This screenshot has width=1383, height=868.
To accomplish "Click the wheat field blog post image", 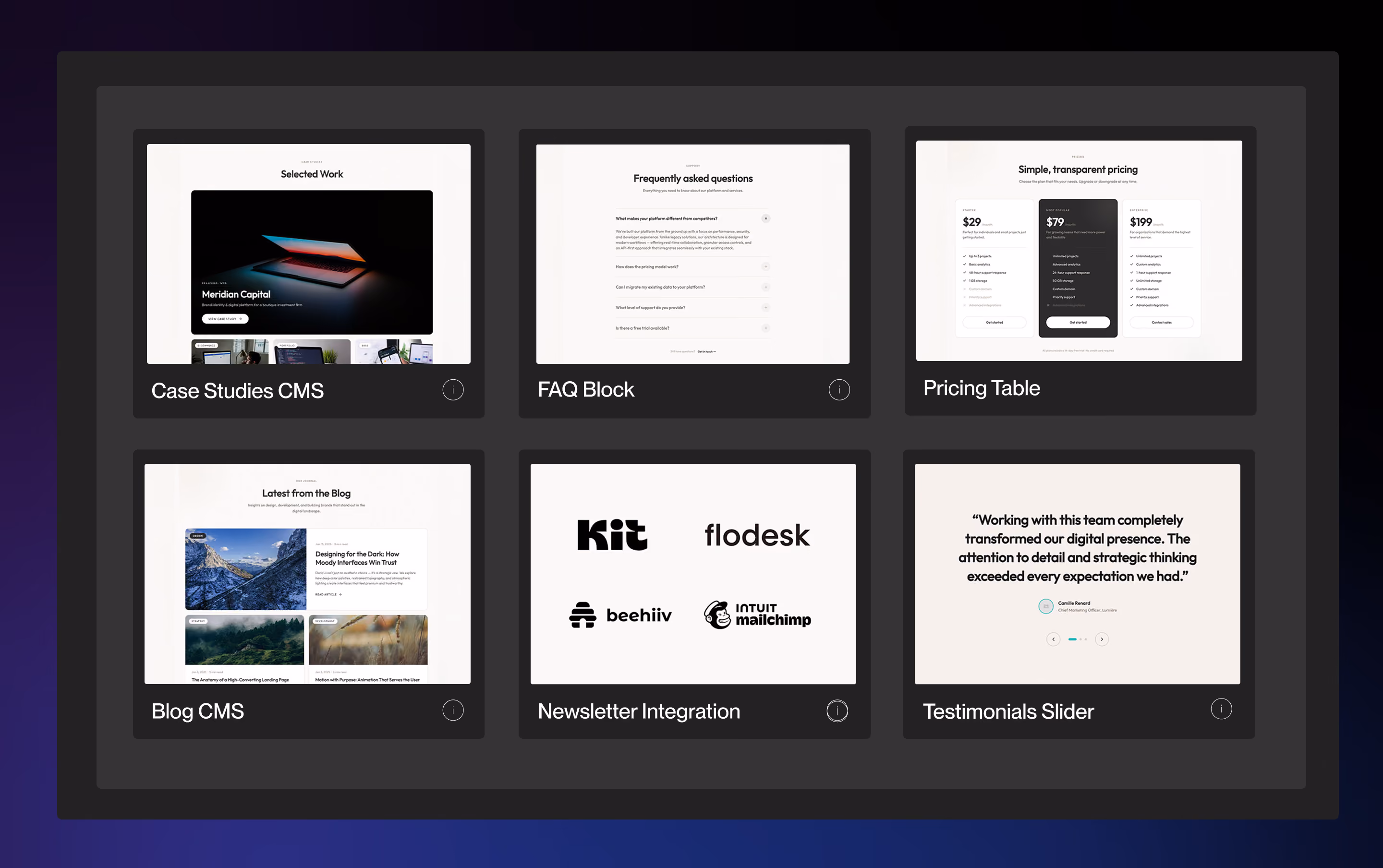I will pos(368,639).
